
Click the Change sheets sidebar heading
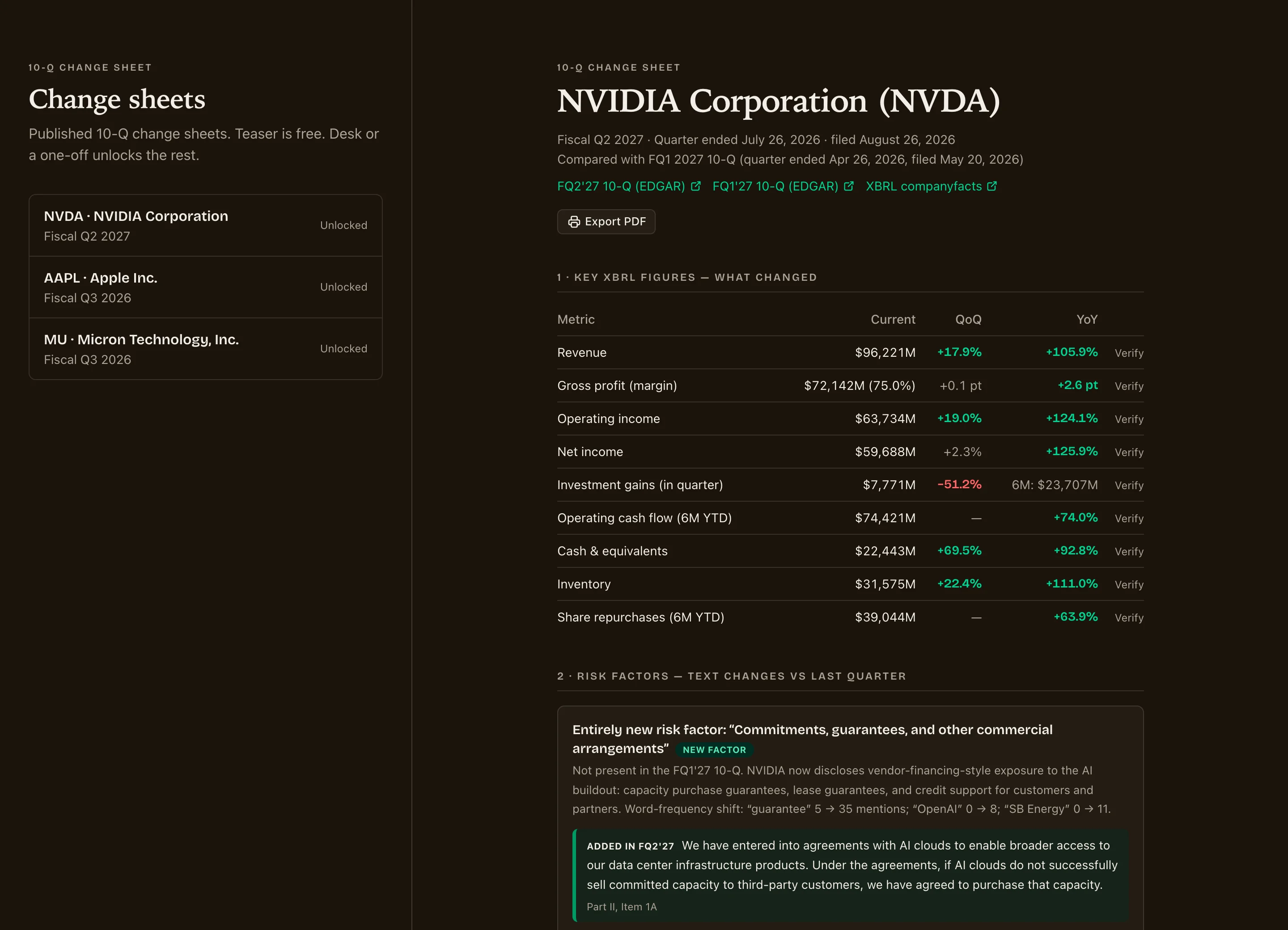117,99
